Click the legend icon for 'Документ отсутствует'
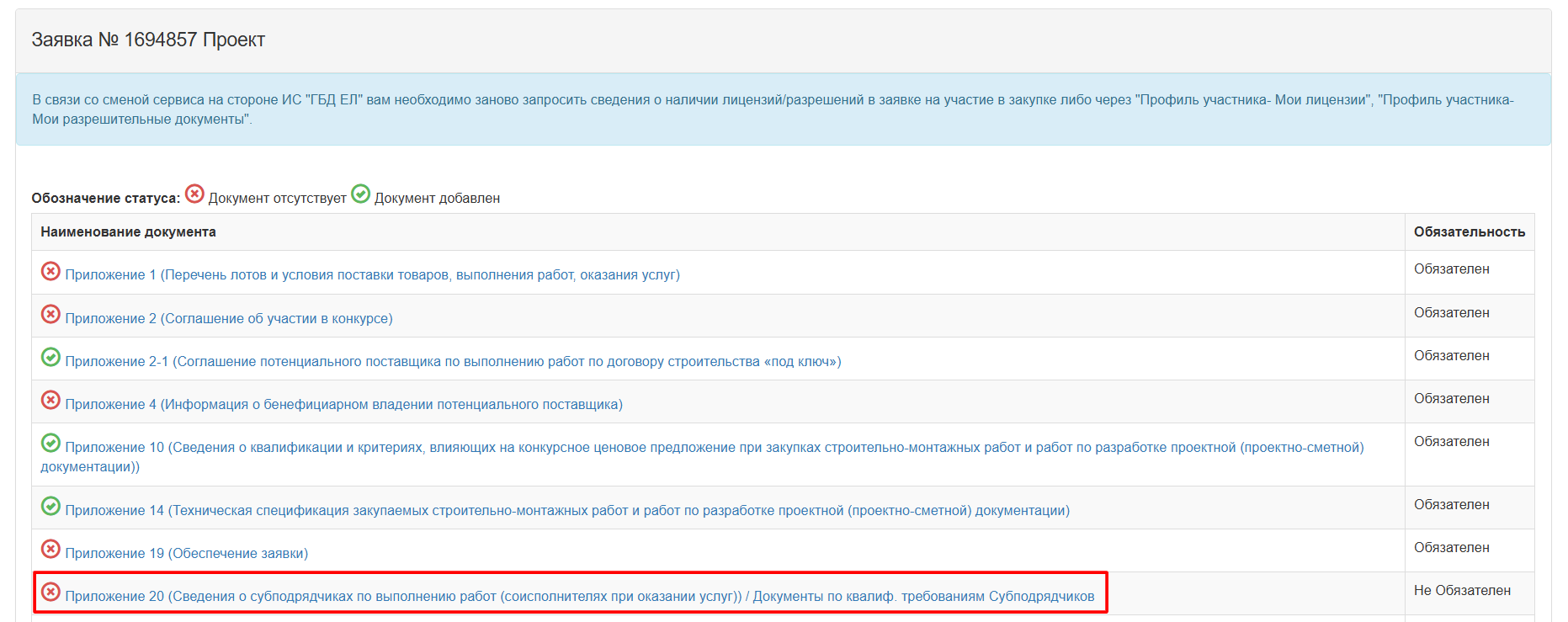Viewport: 1568px width, 622px height. pyautogui.click(x=194, y=194)
